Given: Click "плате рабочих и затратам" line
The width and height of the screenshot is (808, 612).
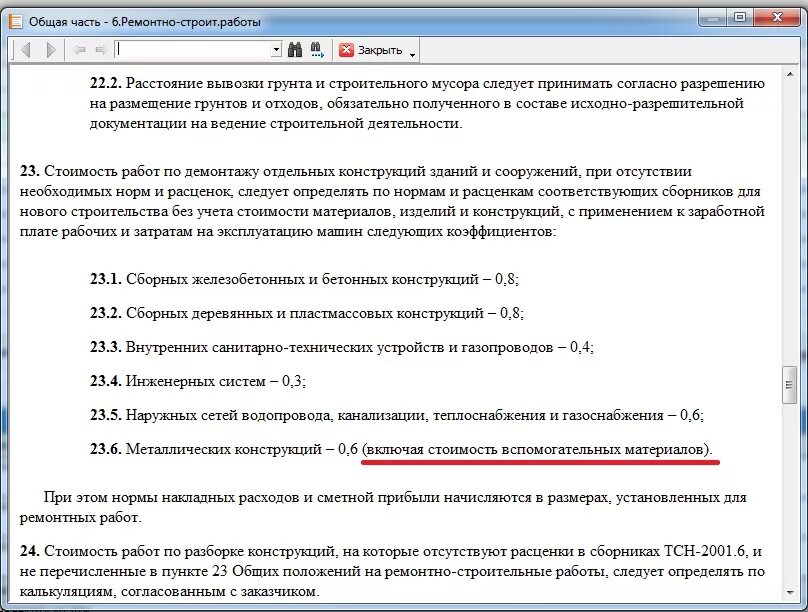Looking at the screenshot, I should [x=288, y=232].
